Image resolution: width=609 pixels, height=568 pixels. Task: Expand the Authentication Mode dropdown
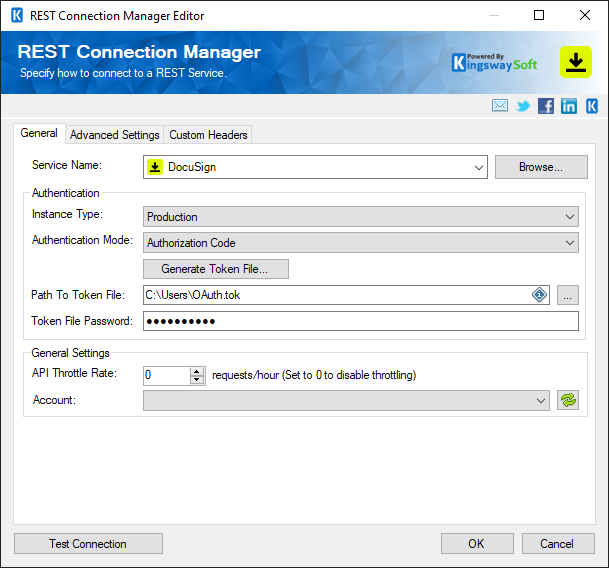click(x=569, y=243)
